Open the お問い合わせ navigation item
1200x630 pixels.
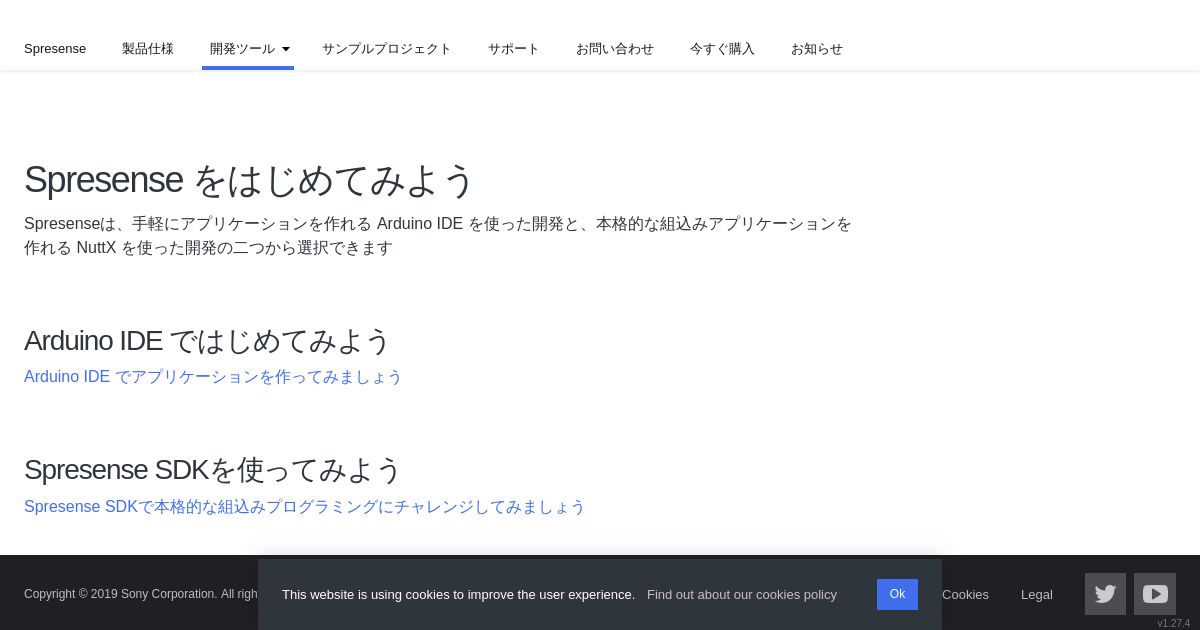[615, 49]
